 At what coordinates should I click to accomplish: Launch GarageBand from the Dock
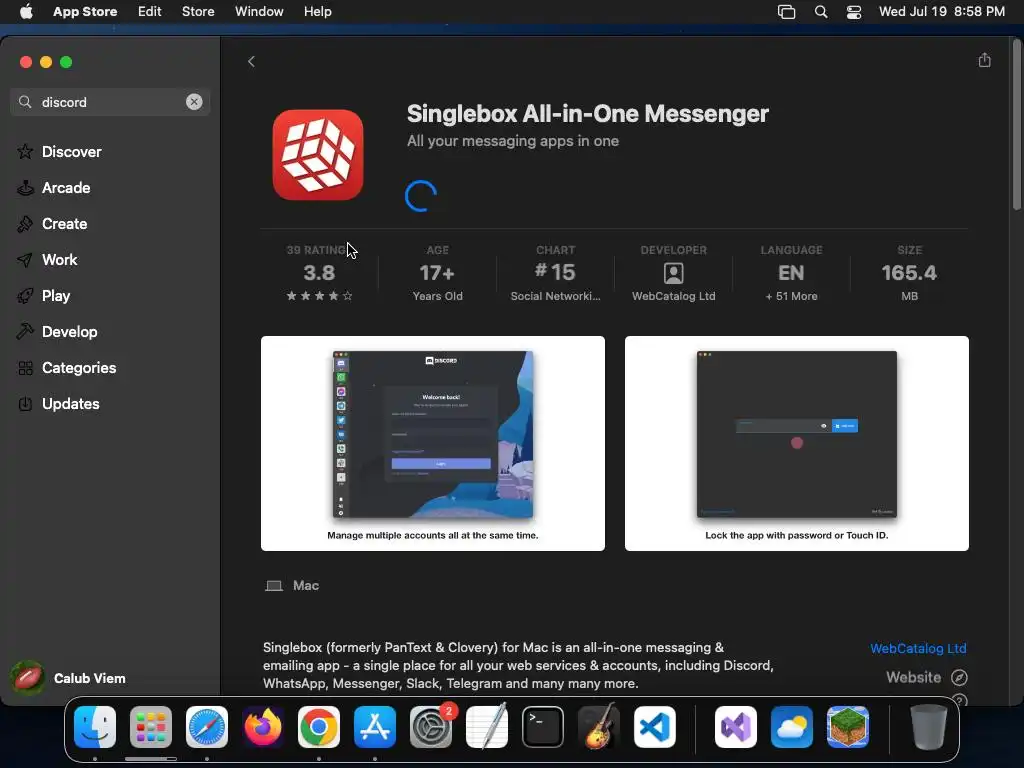pos(599,727)
